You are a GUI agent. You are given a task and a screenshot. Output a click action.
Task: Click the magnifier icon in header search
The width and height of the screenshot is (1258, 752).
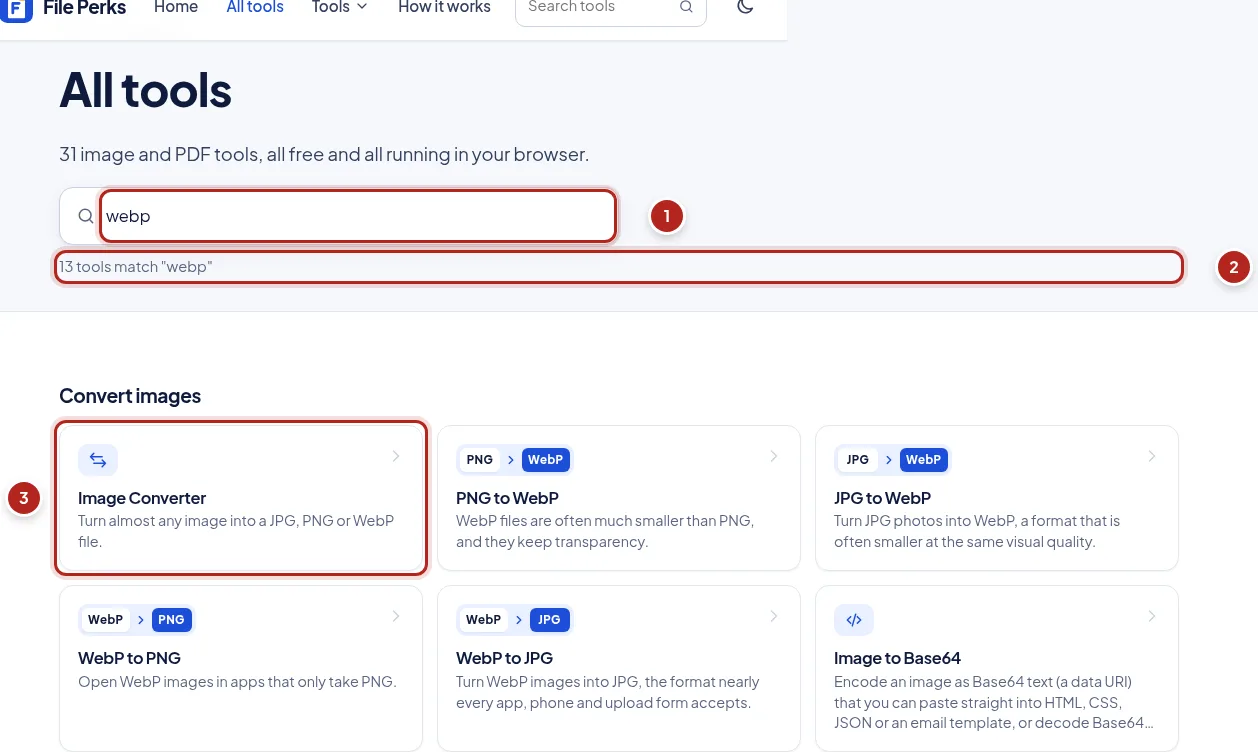coord(686,7)
